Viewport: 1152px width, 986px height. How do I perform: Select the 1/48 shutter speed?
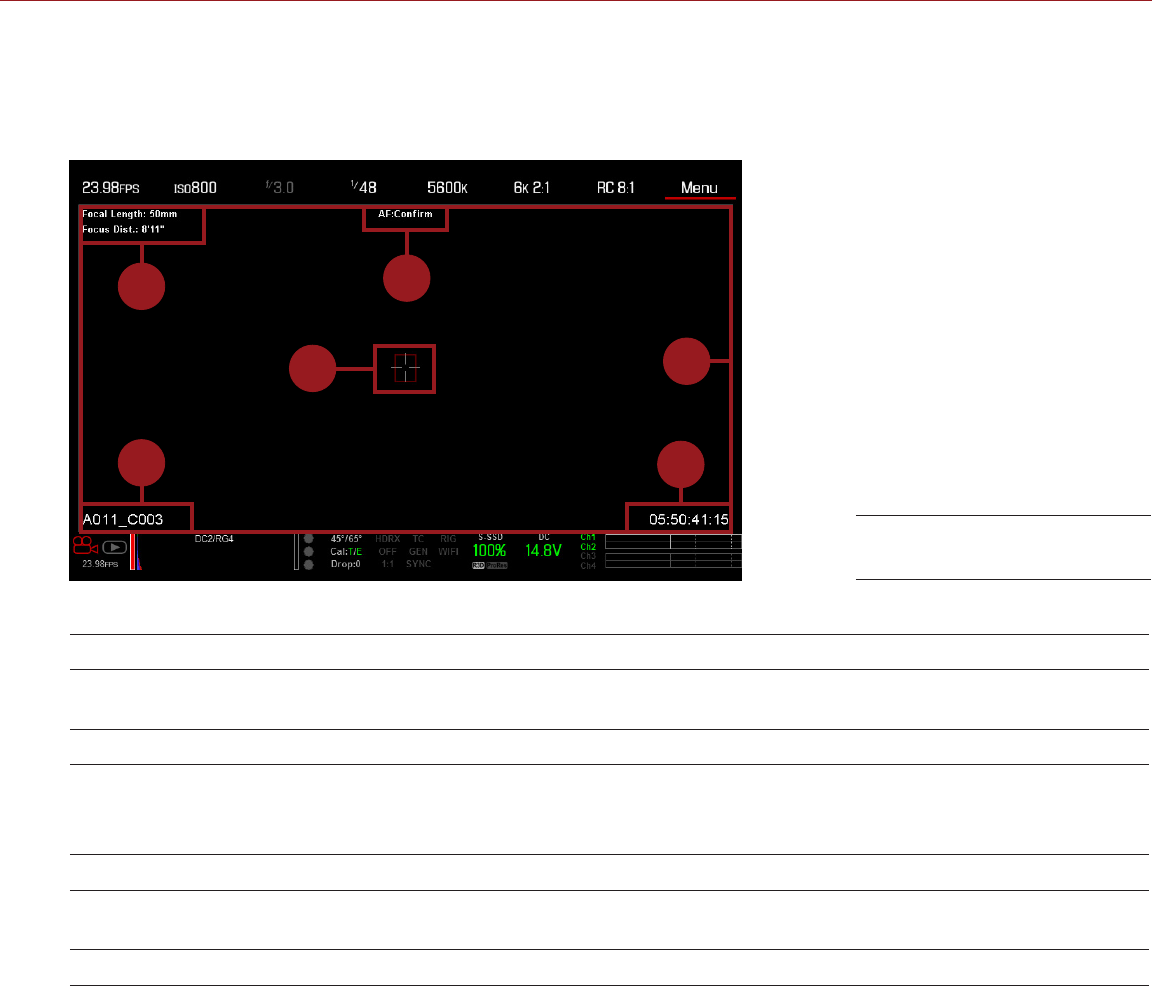(x=364, y=188)
